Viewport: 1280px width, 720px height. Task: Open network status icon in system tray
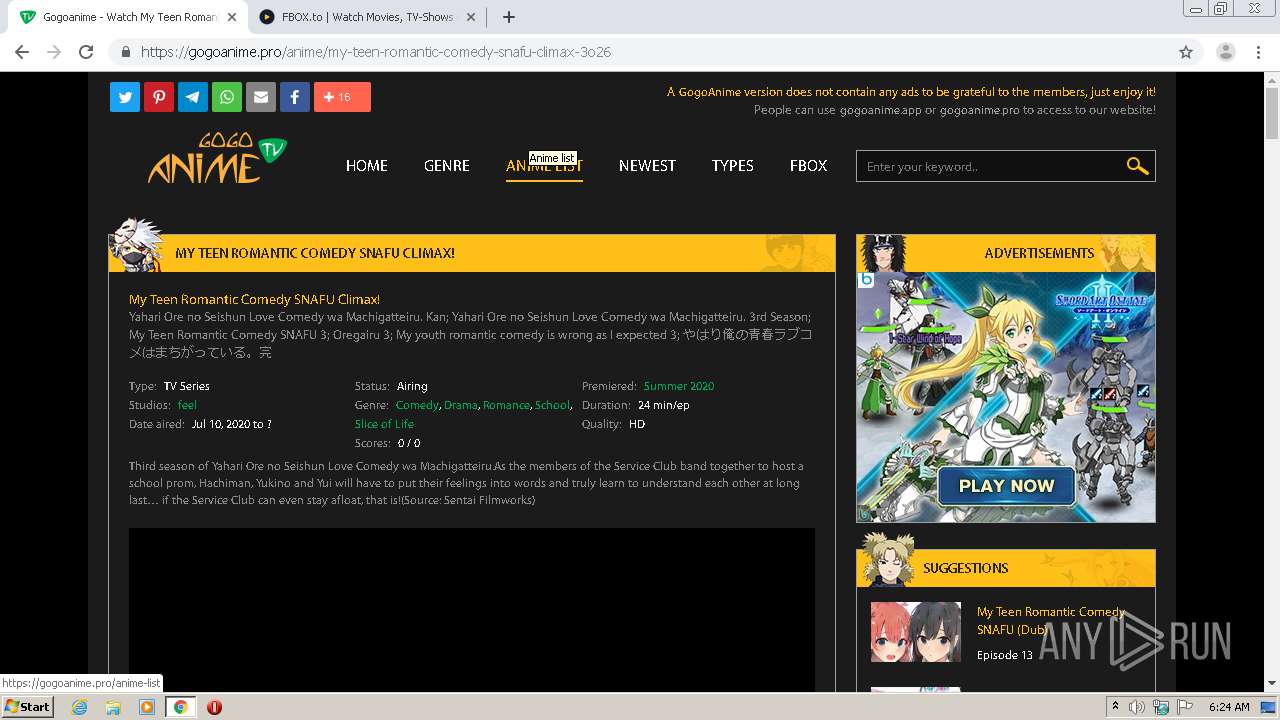coord(1161,707)
